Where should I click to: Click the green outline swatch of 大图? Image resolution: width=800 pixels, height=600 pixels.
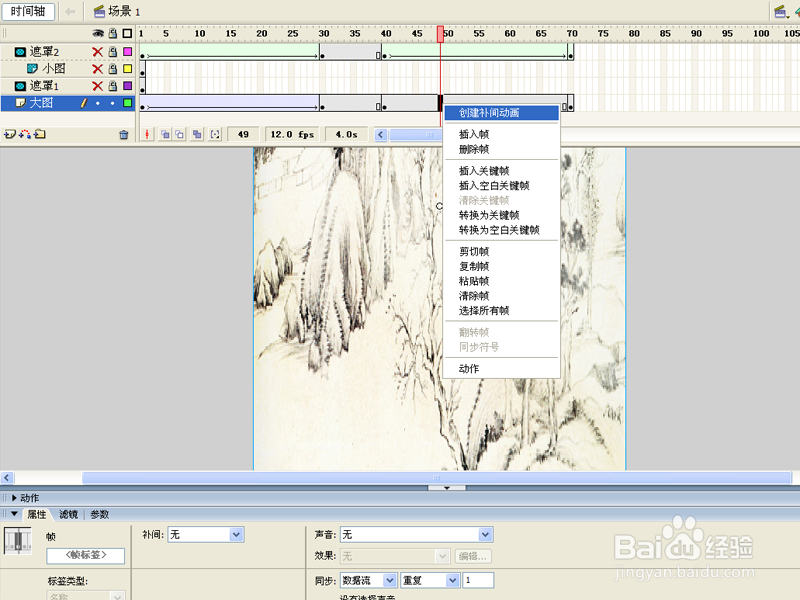coord(128,103)
